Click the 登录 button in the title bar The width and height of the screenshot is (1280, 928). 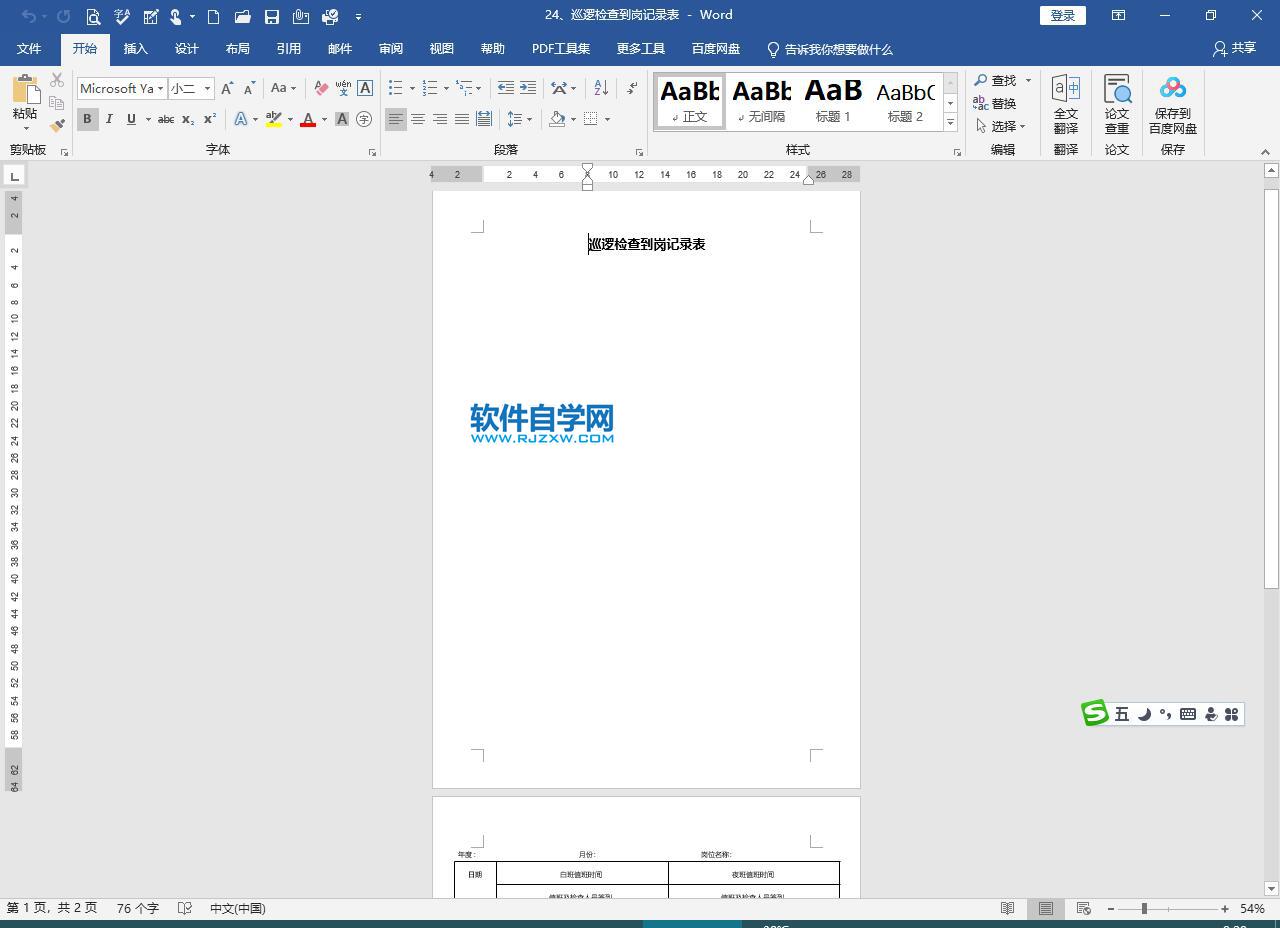click(x=1062, y=15)
